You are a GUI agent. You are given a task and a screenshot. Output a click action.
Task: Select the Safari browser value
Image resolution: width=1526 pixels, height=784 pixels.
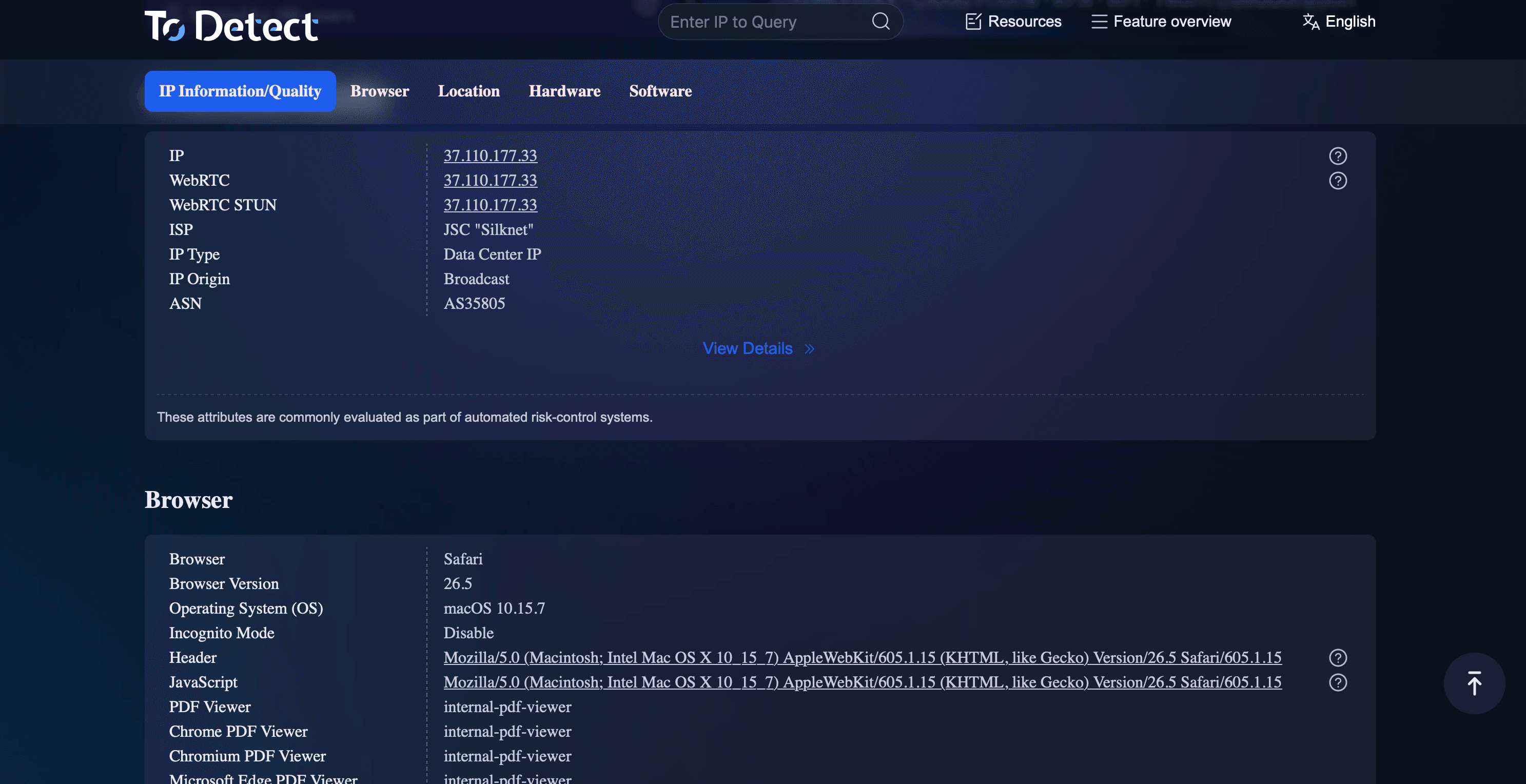(463, 559)
